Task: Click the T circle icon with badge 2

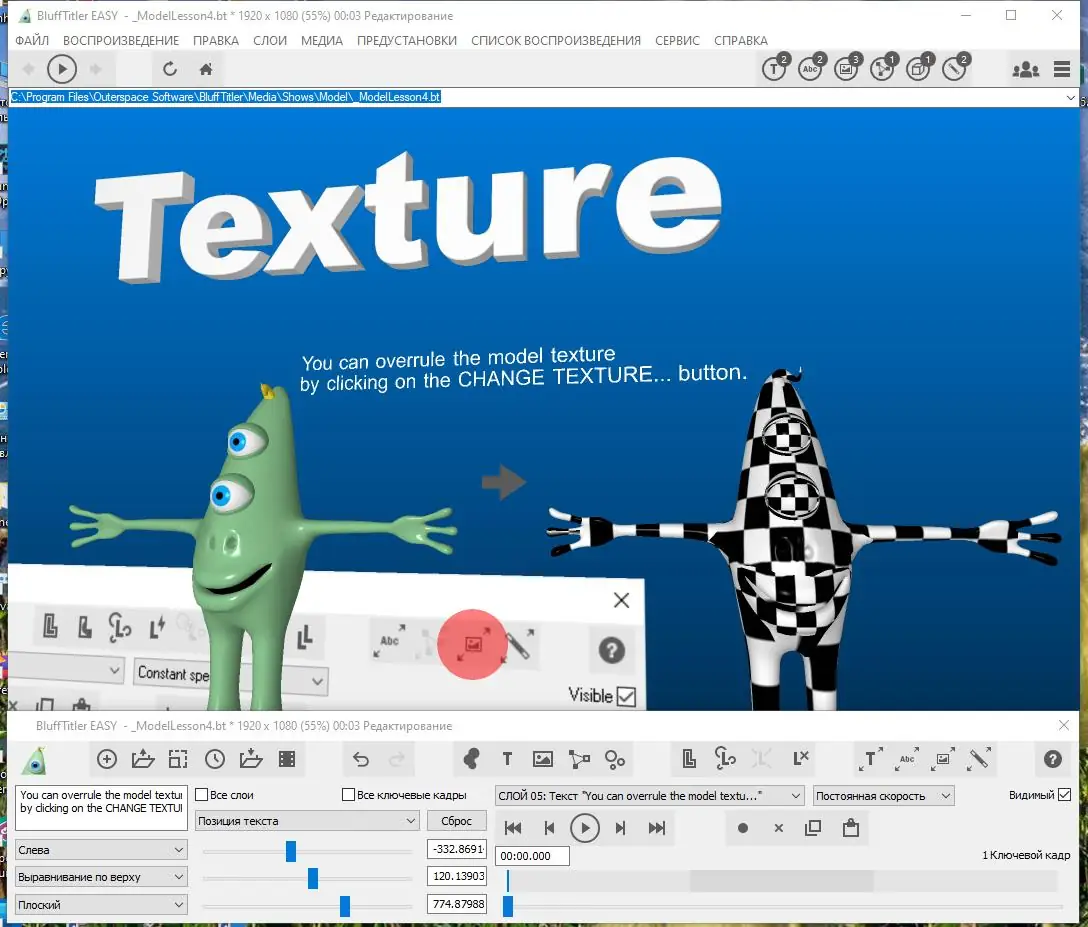Action: pos(775,68)
